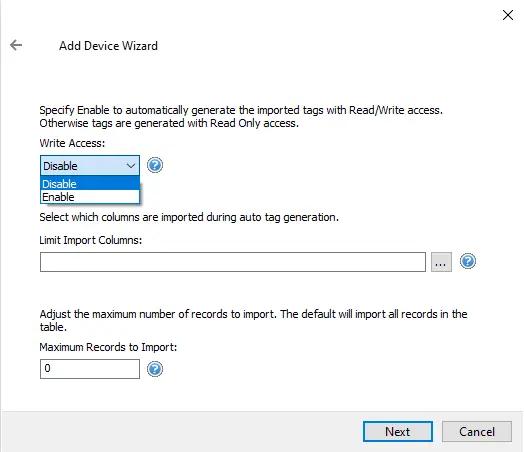Click the Maximum Records to Import label
The image size is (524, 452).
click(108, 347)
